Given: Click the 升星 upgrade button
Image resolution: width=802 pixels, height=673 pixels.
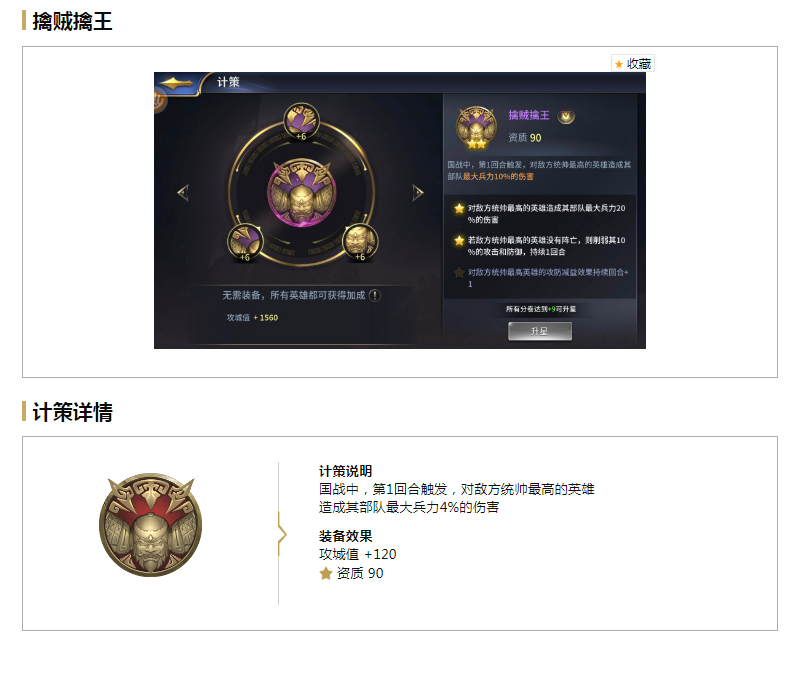Looking at the screenshot, I should click(540, 331).
